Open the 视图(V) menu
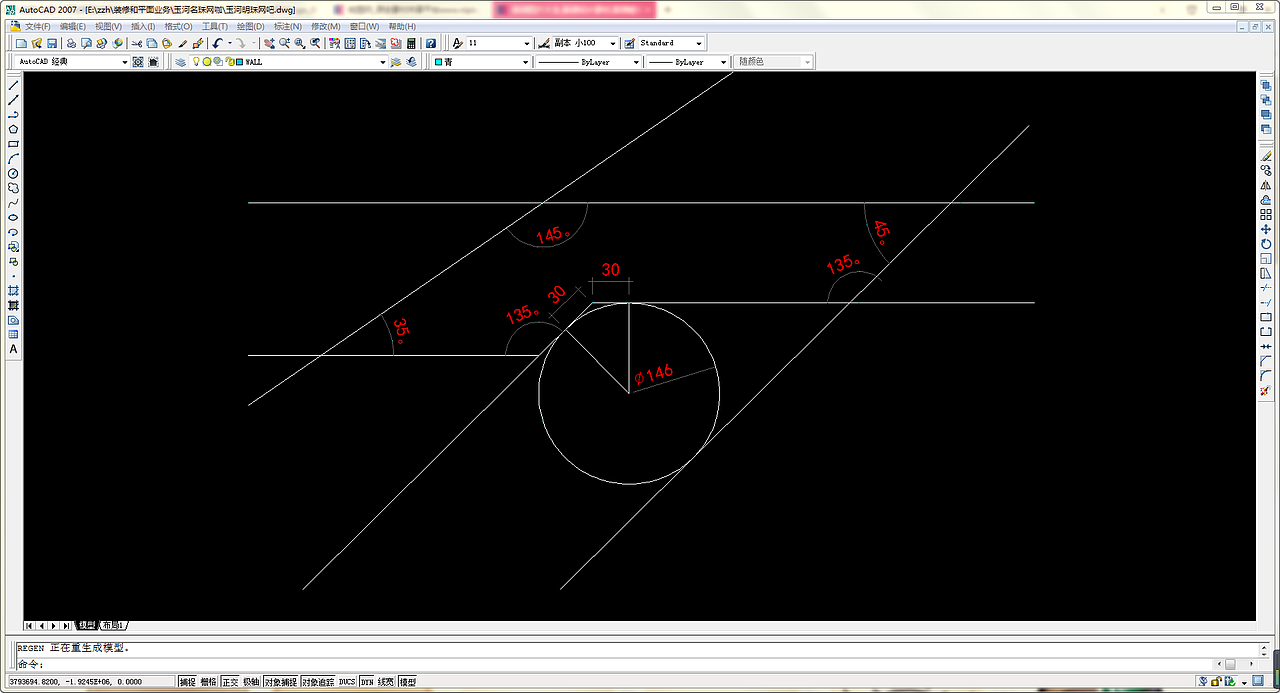The height and width of the screenshot is (693, 1280). pos(109,26)
